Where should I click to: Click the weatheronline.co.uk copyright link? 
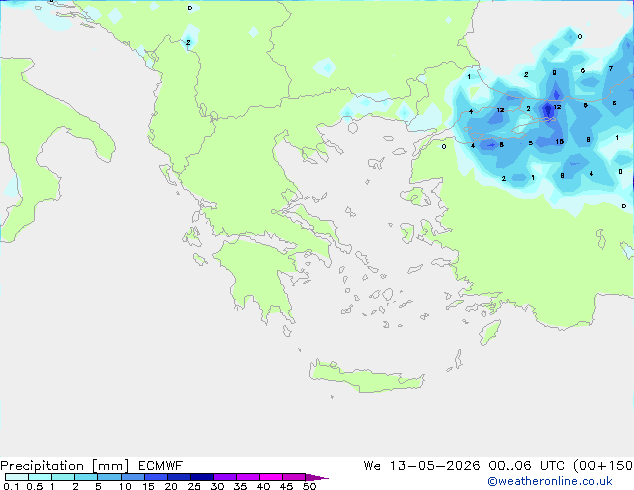click(x=550, y=481)
